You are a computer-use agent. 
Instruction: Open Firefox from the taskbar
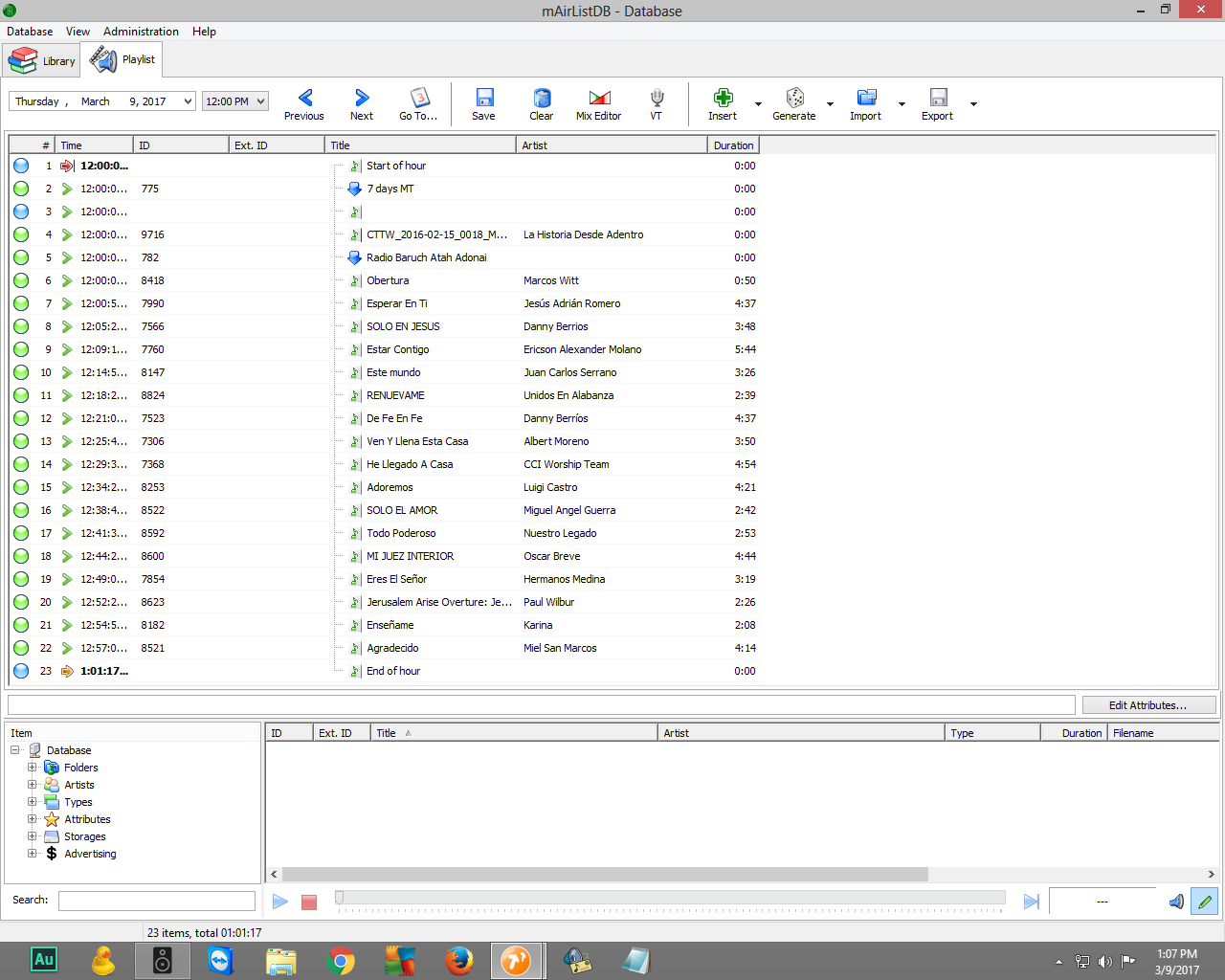458,960
